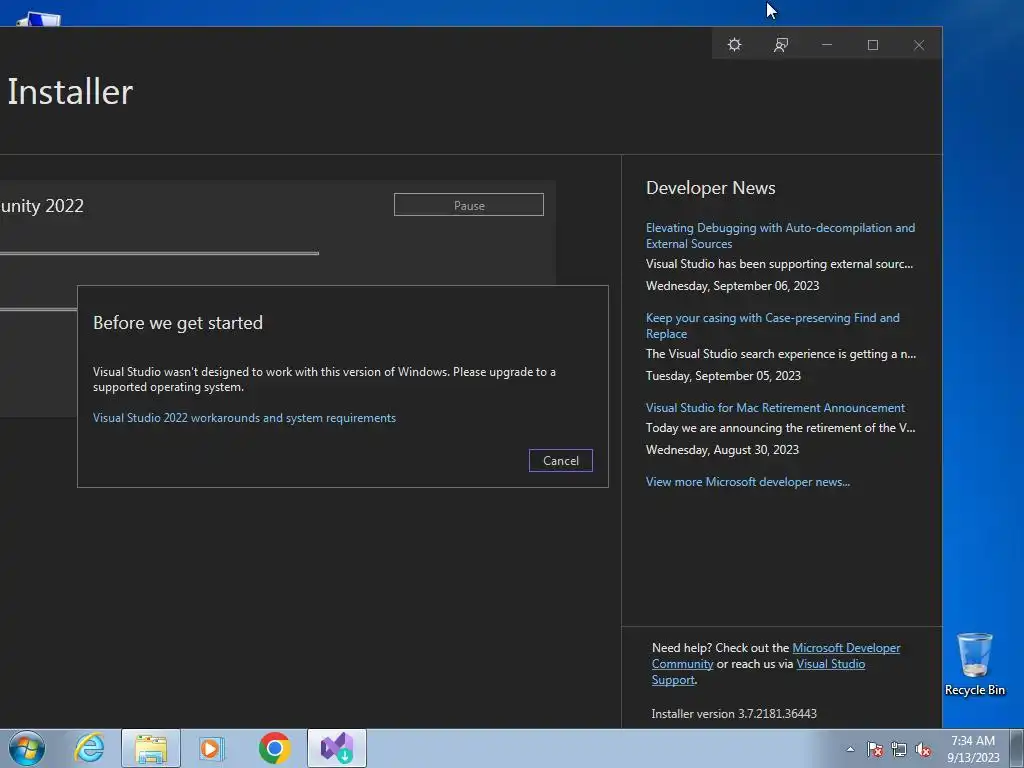Open installer settings gear icon
Image resolution: width=1024 pixels, height=768 pixels.
(x=735, y=44)
